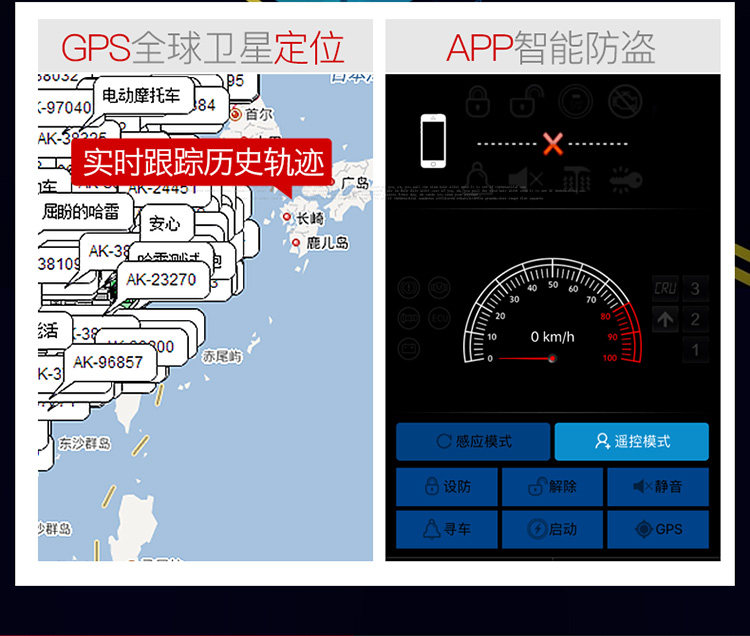Switch to 感应模式 sensing mode
This screenshot has width=750, height=636.
coord(473,441)
